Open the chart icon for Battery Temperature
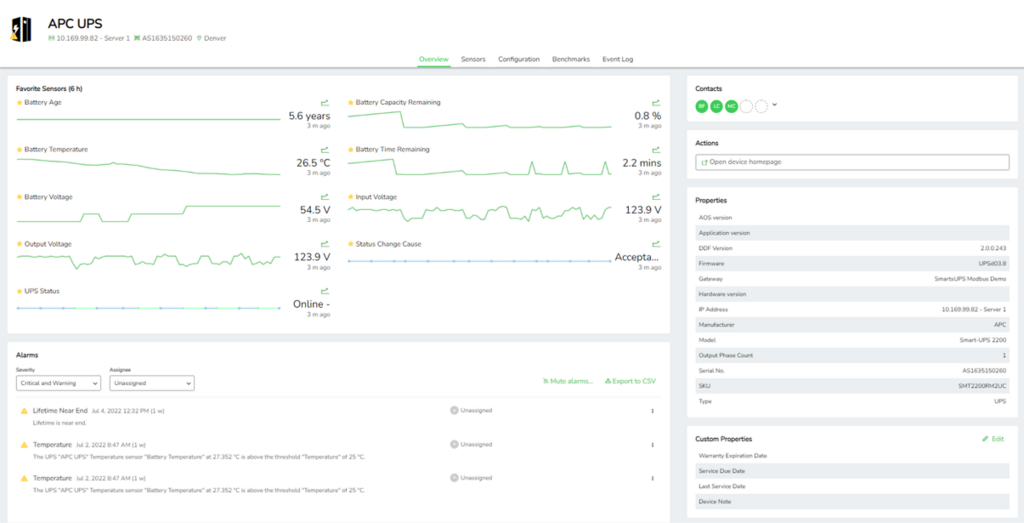Image resolution: width=1024 pixels, height=523 pixels. tap(325, 150)
